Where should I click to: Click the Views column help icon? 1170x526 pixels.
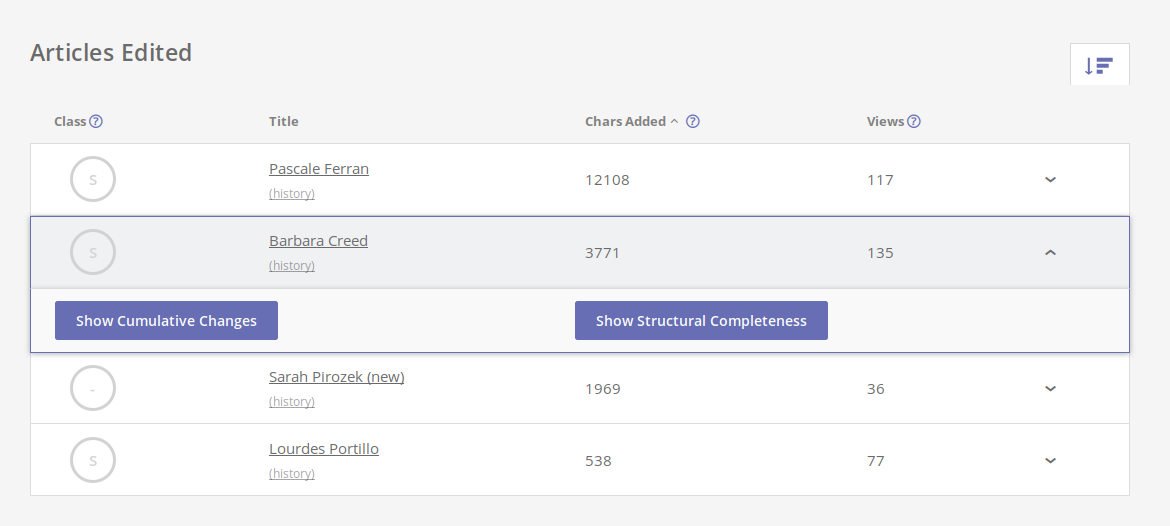pyautogui.click(x=913, y=122)
